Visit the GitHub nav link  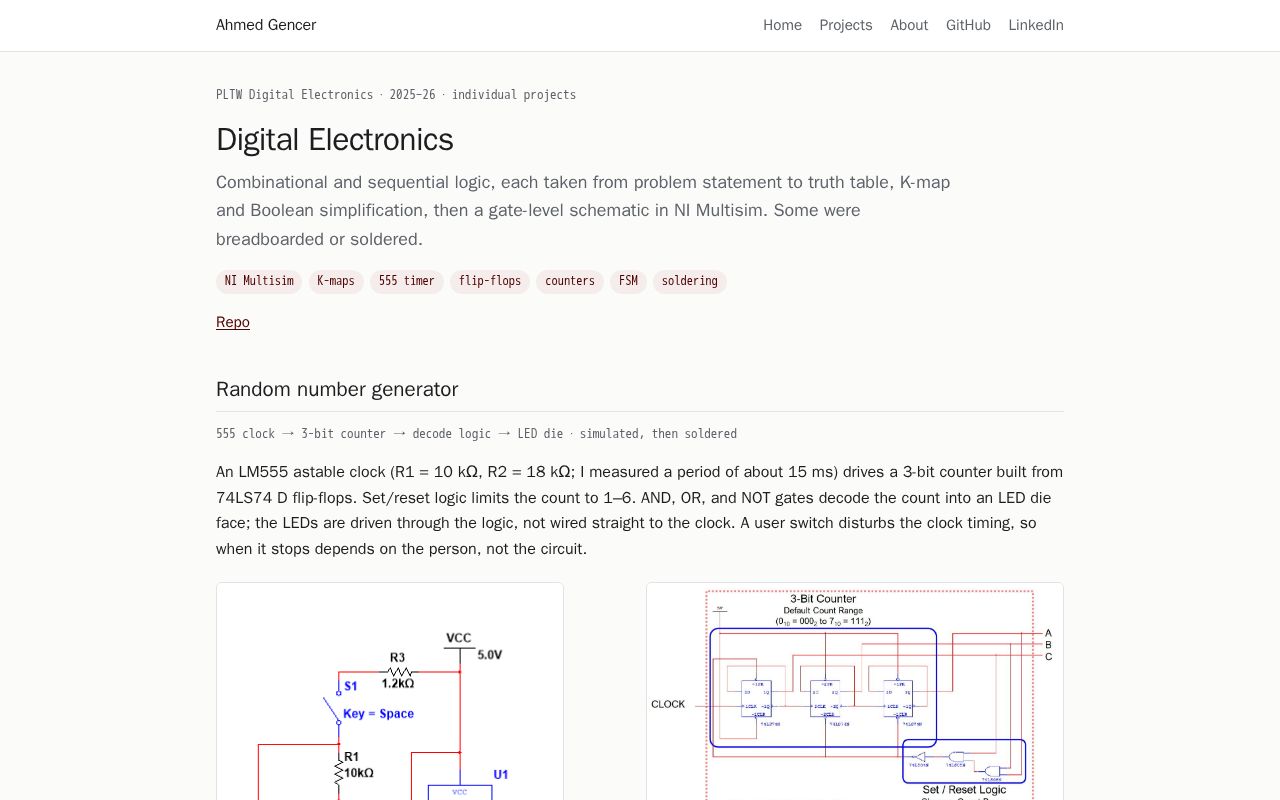[968, 25]
